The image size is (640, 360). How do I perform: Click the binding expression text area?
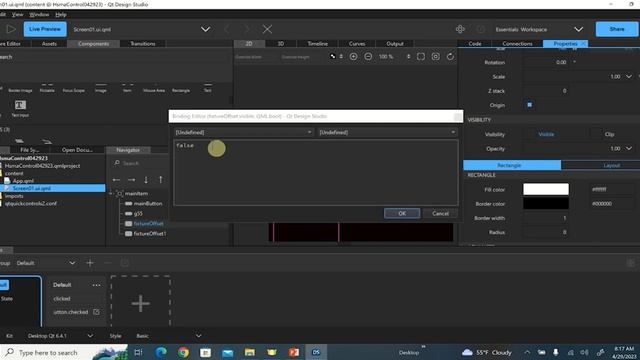(x=316, y=172)
